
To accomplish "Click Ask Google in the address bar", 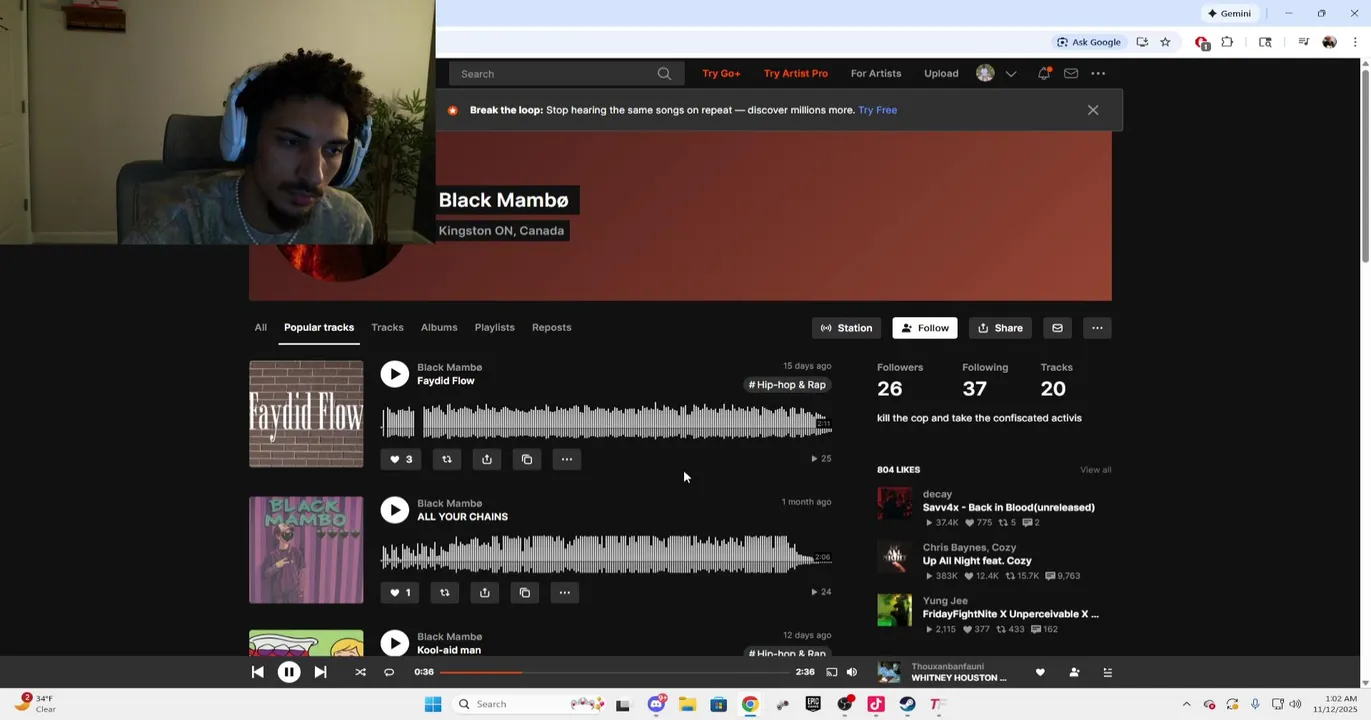I will tap(1089, 42).
